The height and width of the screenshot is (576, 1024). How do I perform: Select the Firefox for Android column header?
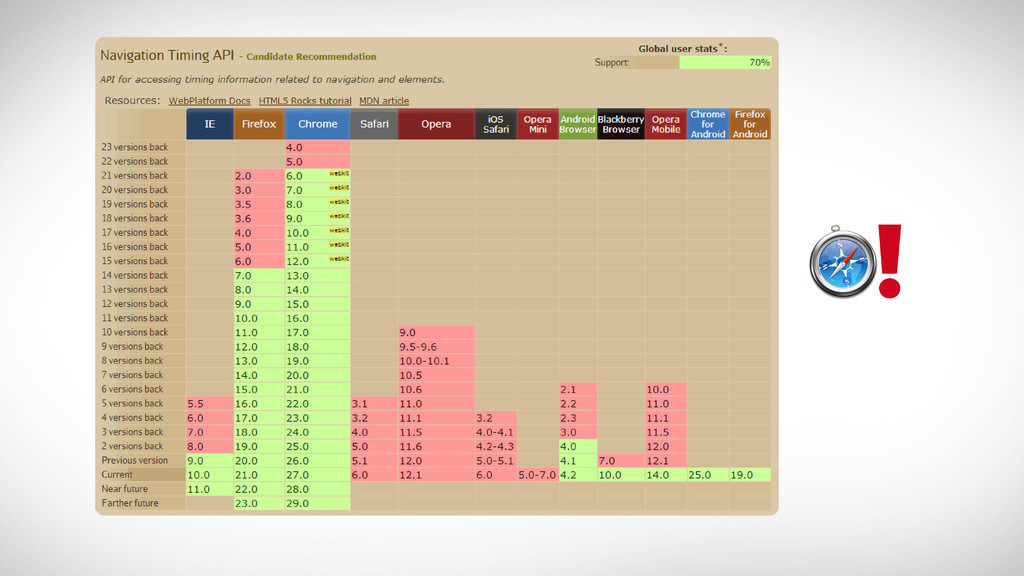(x=750, y=124)
